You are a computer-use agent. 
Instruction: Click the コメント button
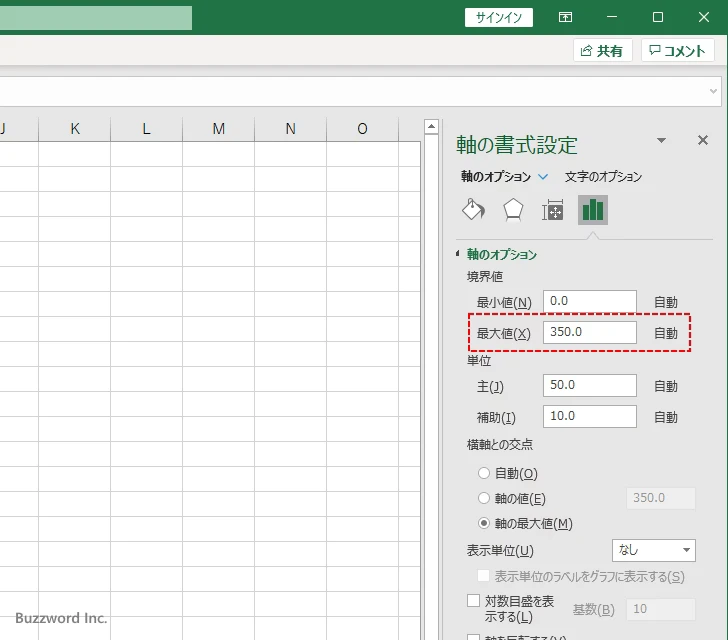677,51
